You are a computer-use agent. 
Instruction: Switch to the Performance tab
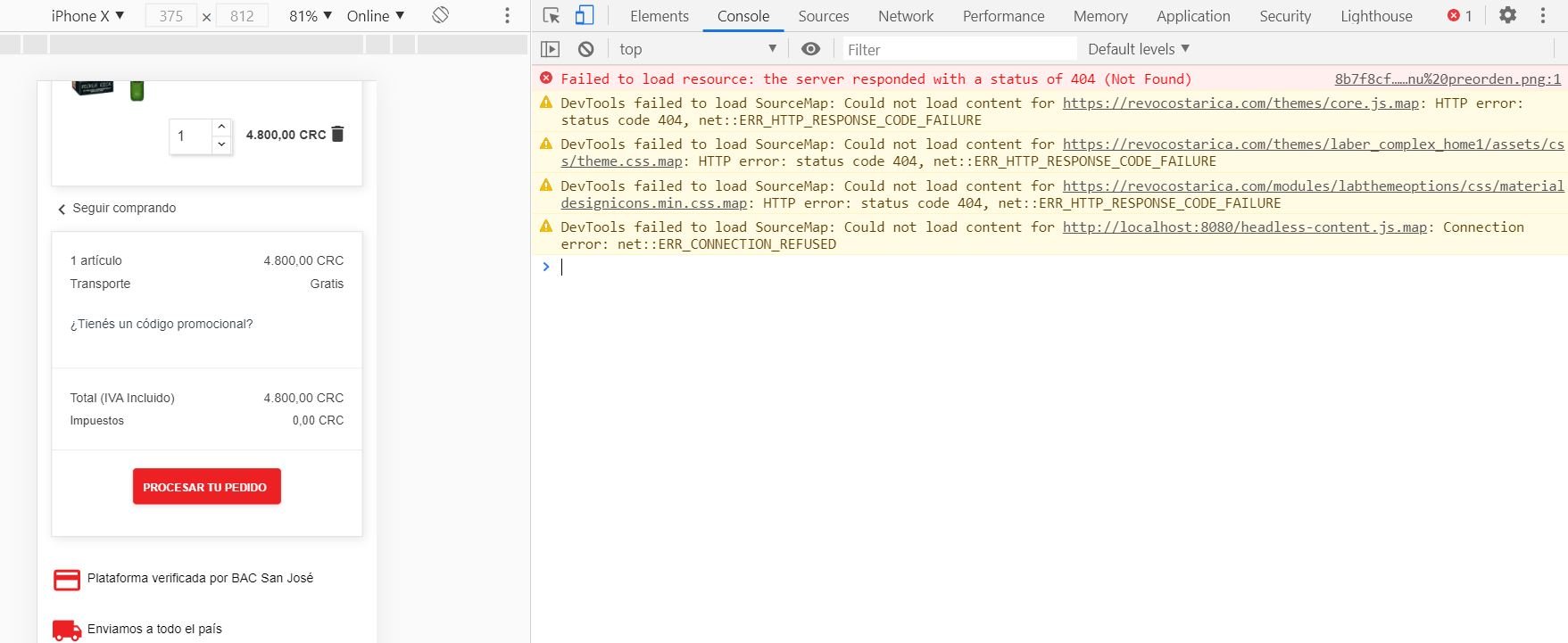click(x=1004, y=16)
